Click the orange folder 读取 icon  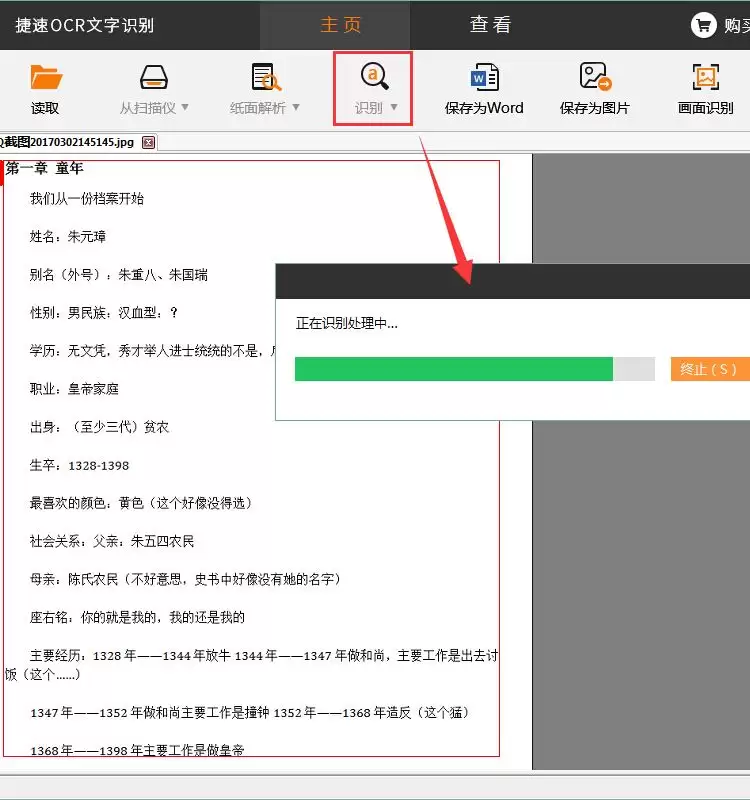[x=46, y=77]
